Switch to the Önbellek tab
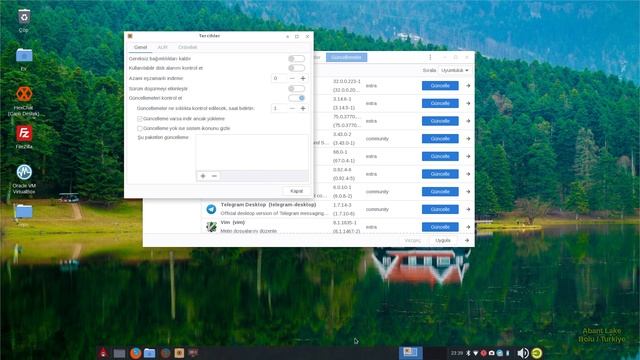 (187, 47)
